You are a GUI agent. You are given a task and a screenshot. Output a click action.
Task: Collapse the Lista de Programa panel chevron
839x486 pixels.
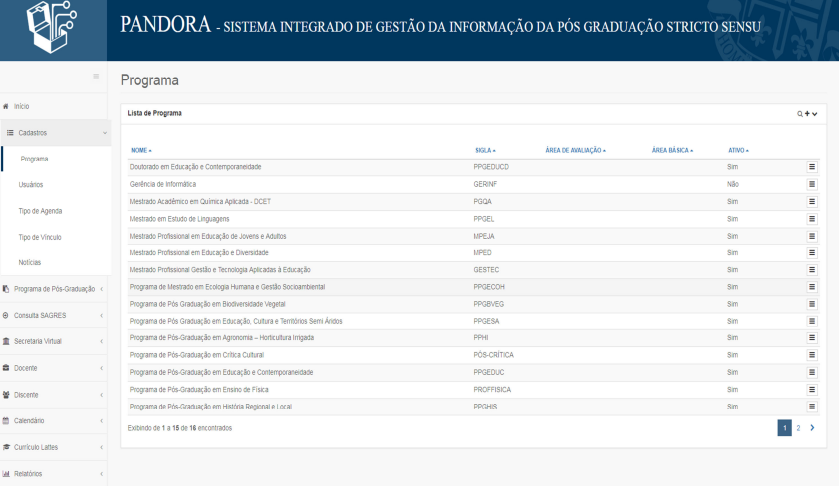pyautogui.click(x=814, y=114)
